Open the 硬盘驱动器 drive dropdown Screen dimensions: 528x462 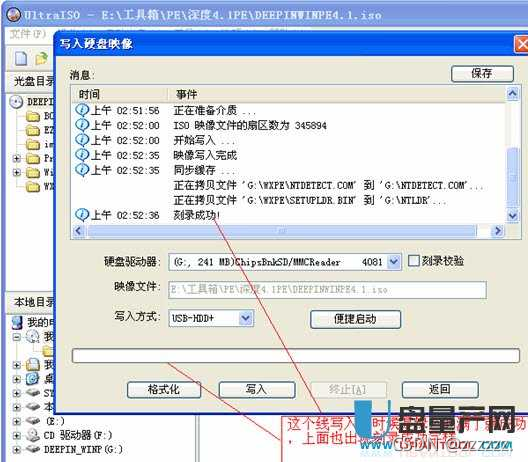point(394,262)
